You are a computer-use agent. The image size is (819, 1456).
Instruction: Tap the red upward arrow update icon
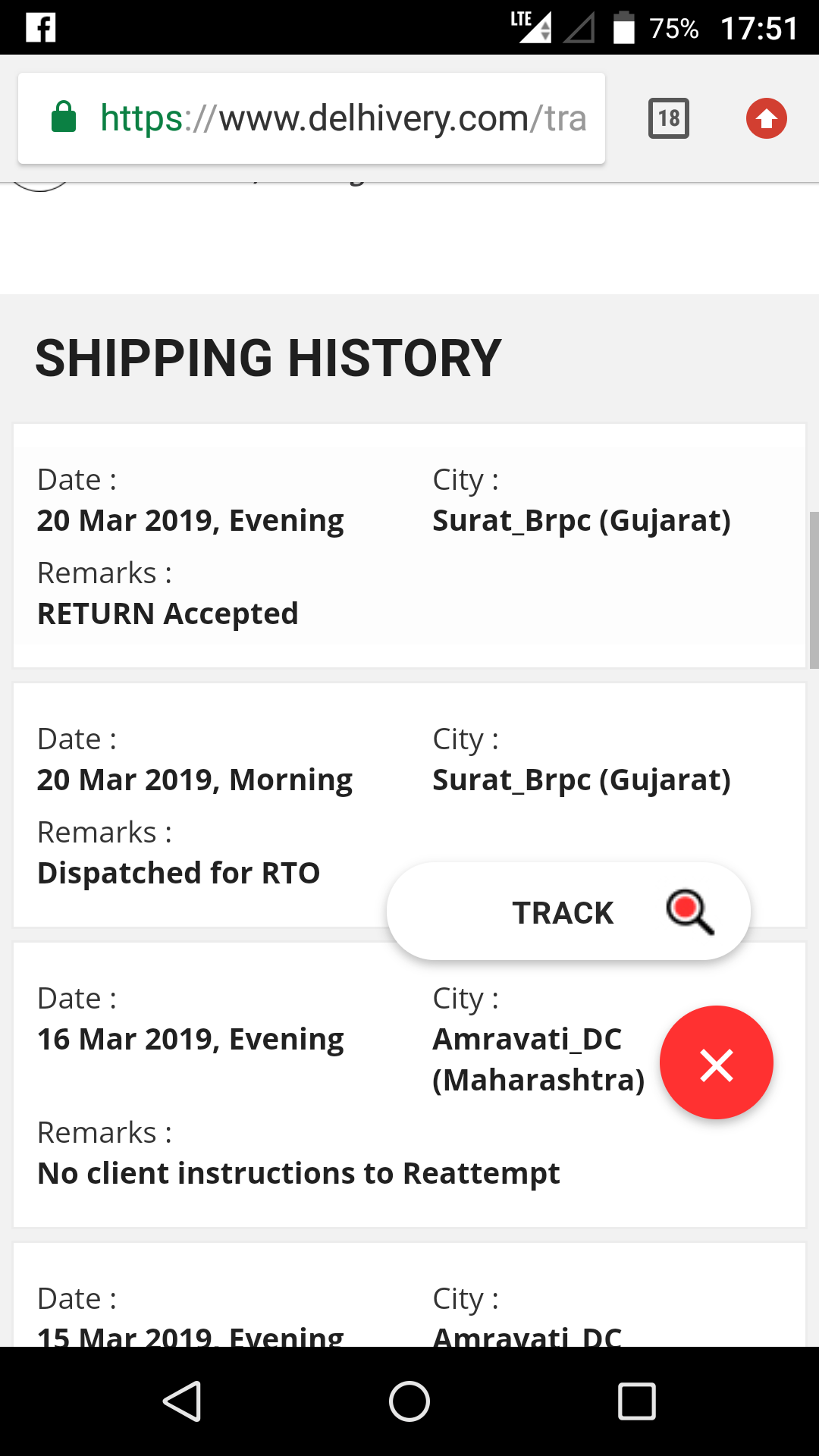[766, 118]
